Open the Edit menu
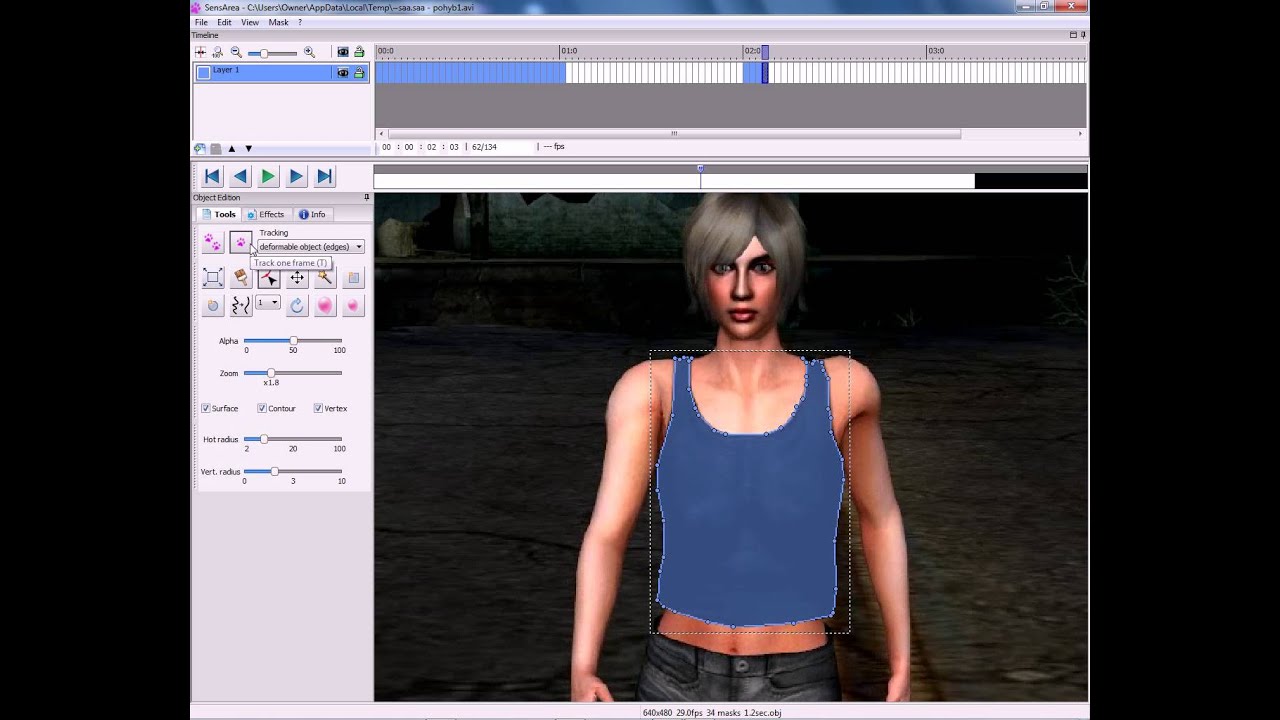The width and height of the screenshot is (1280, 720). click(224, 22)
